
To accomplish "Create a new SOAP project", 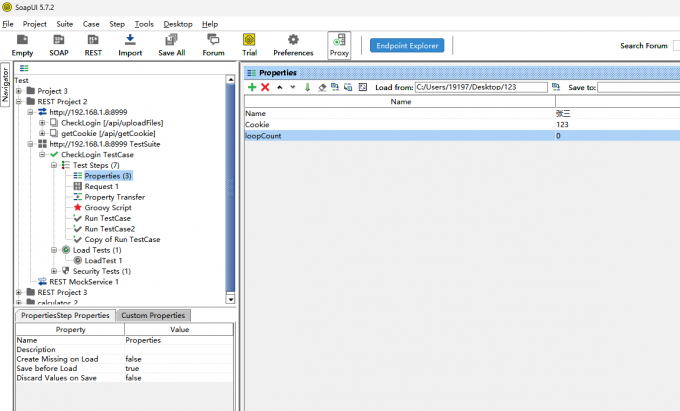I will pyautogui.click(x=59, y=45).
